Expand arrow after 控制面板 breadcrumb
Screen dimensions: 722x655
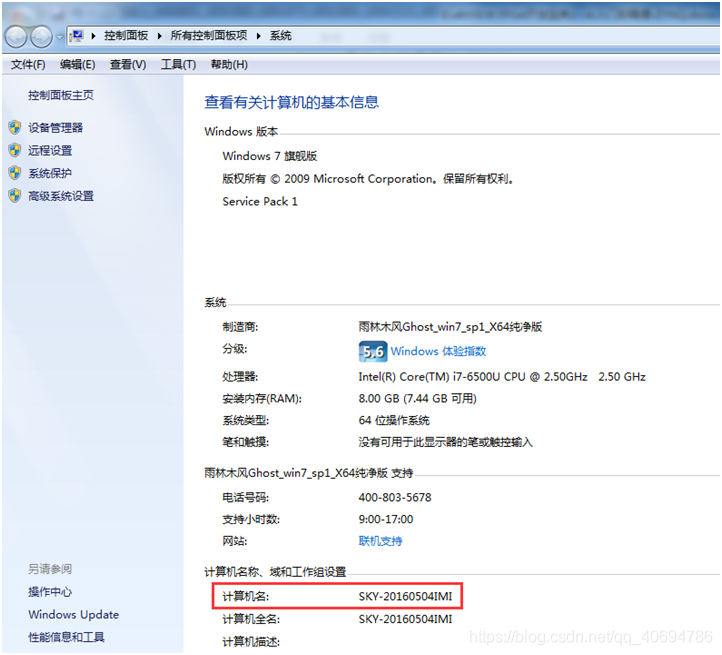coord(159,36)
